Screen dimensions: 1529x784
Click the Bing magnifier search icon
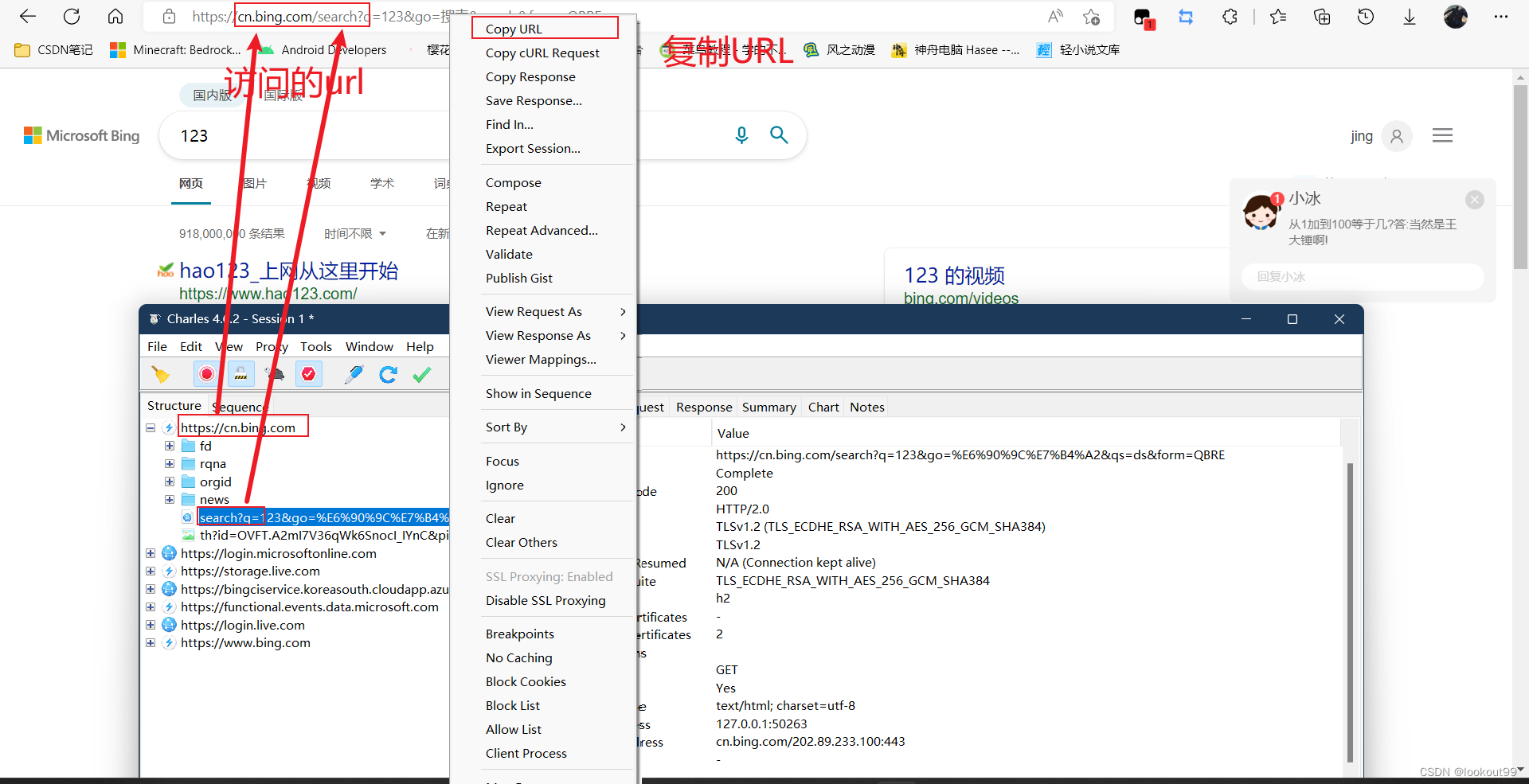click(779, 135)
